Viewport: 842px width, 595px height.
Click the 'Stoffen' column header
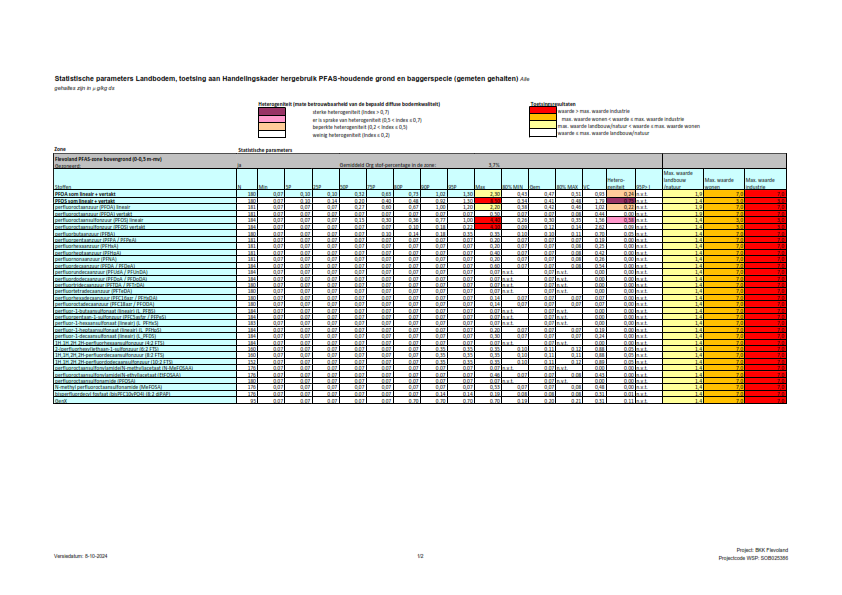[x=63, y=186]
